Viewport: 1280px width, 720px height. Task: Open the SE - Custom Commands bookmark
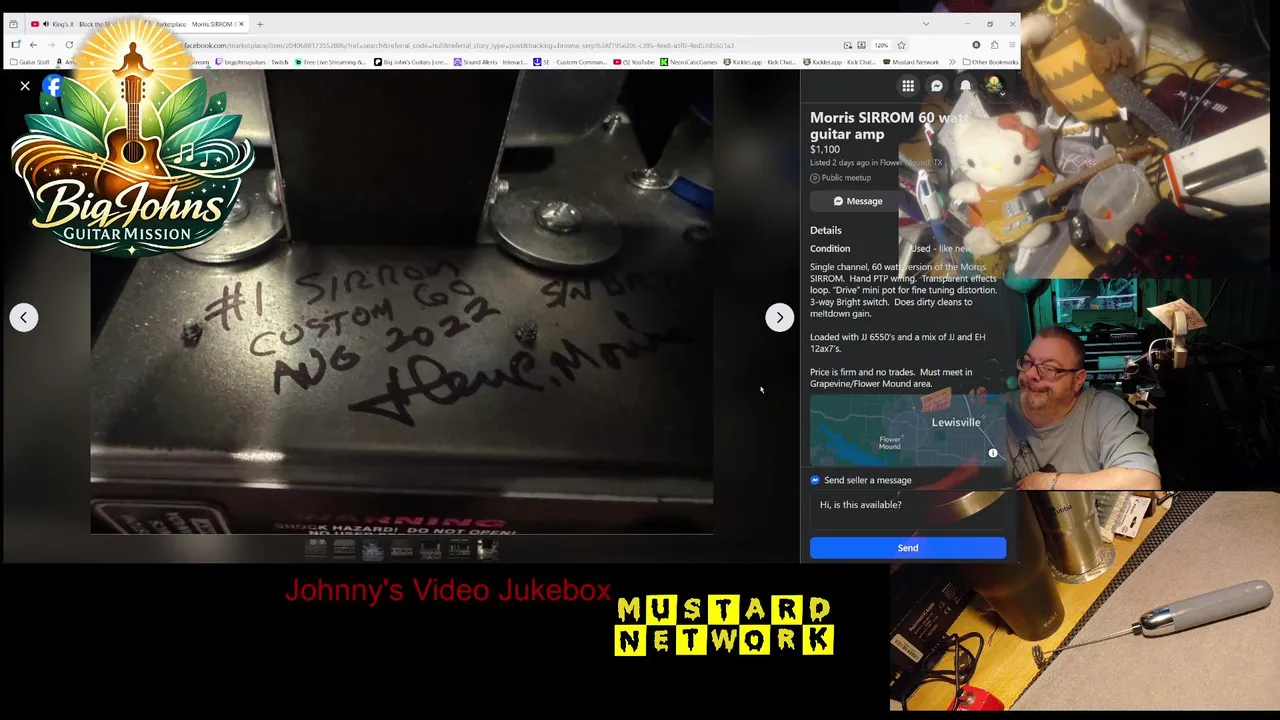570,62
